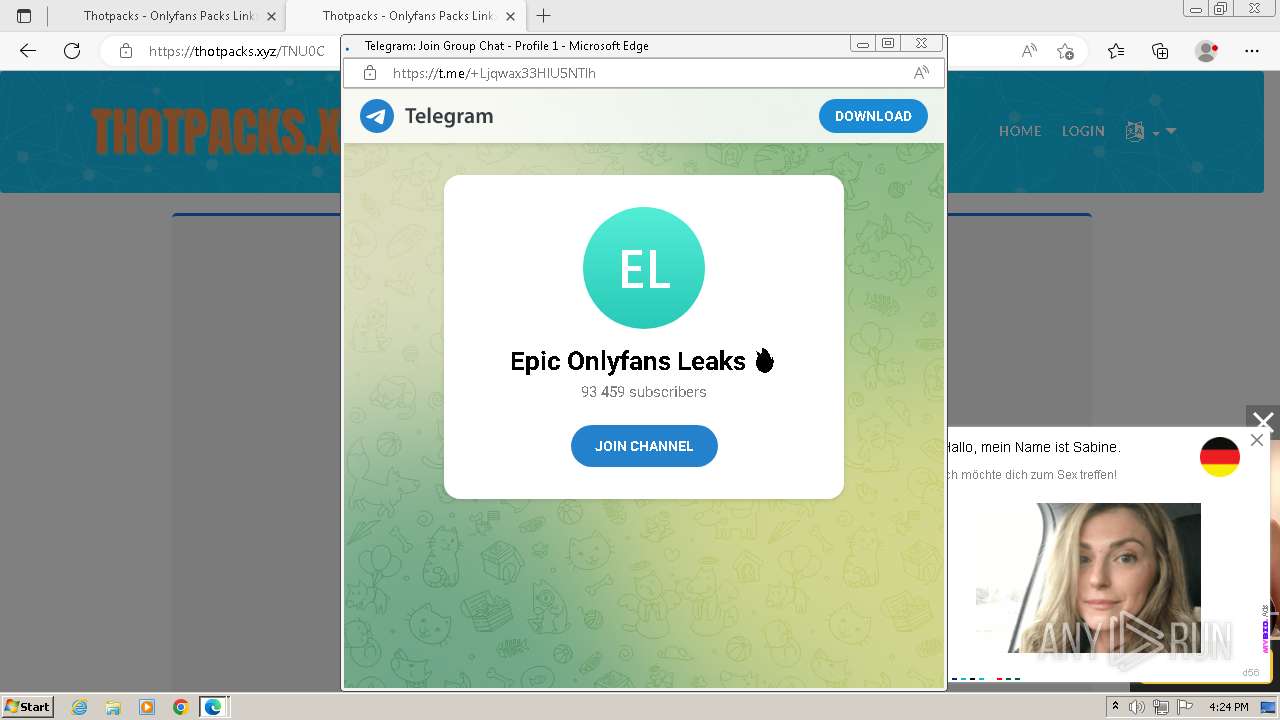Open the language dropdown on site header

[x=1150, y=131]
